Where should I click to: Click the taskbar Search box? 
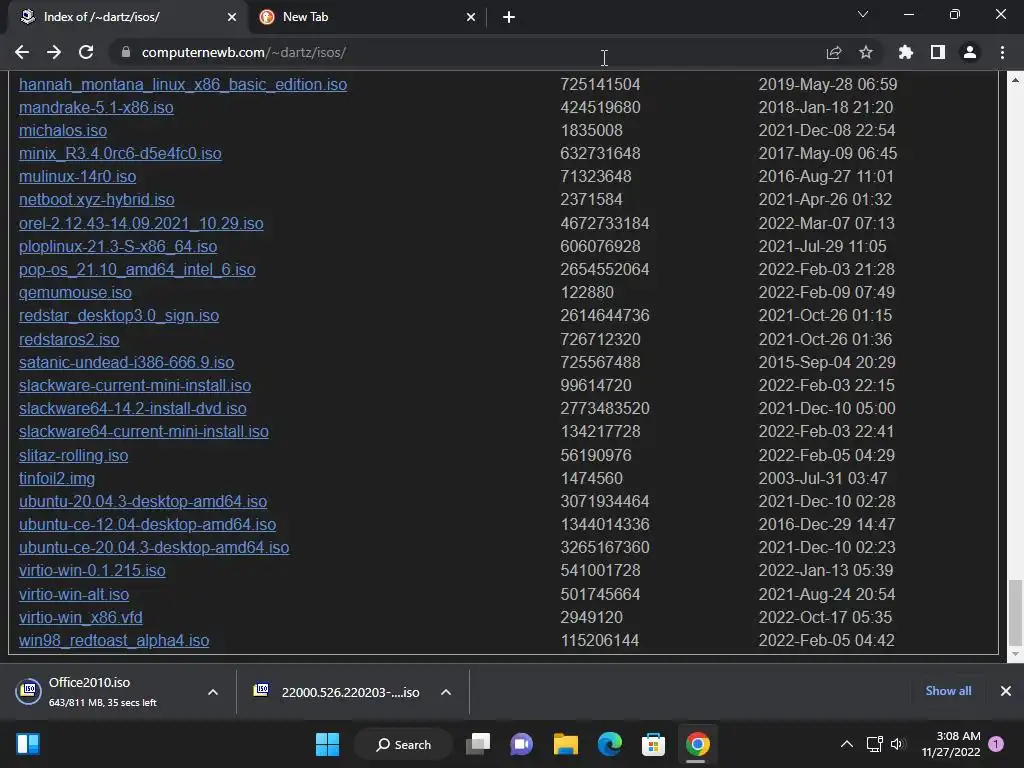404,744
